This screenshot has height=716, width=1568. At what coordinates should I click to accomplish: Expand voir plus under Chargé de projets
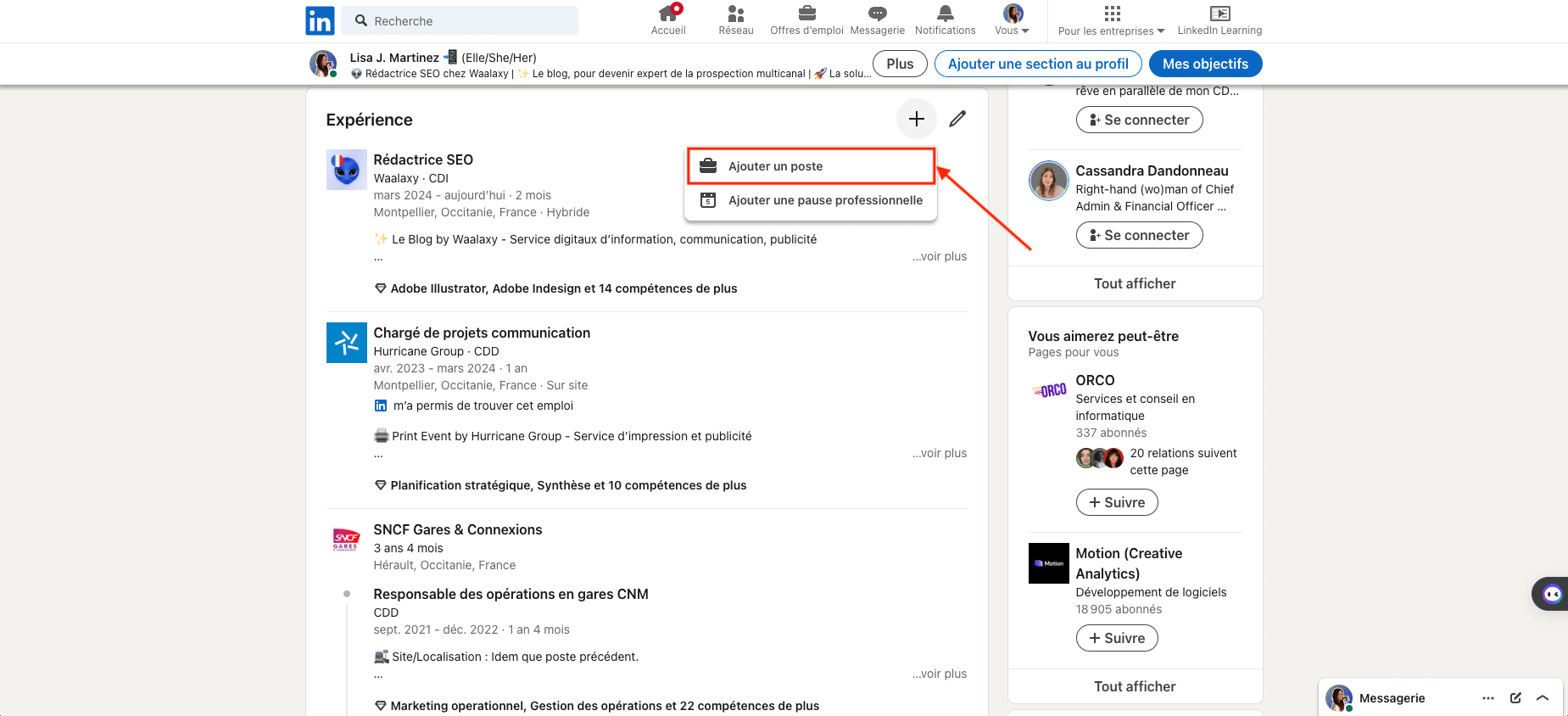940,453
